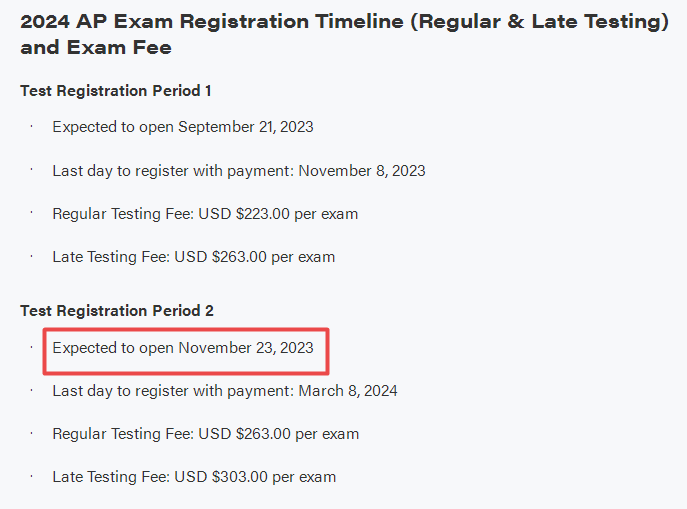Screen dimensions: 687x509
Task: Click the words '(Regular & Late Testing)' in title
Action: pyautogui.click(x=539, y=21)
